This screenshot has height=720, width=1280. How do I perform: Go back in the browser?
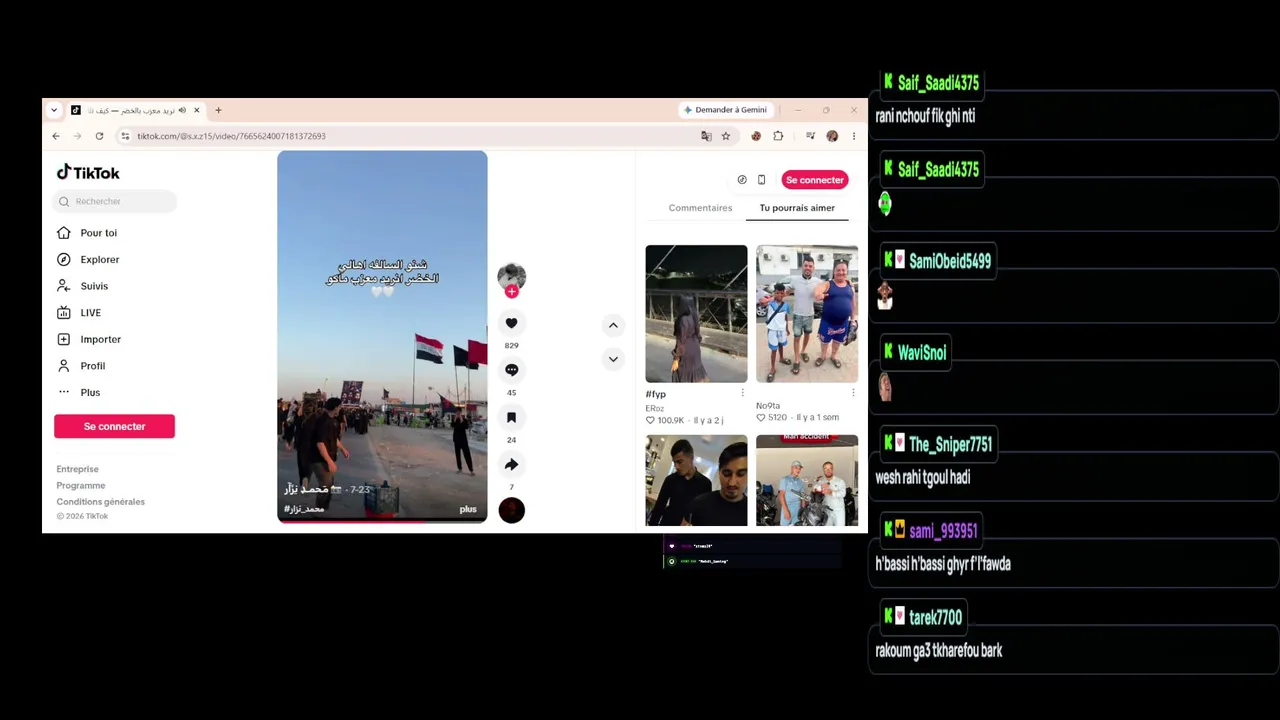click(56, 136)
